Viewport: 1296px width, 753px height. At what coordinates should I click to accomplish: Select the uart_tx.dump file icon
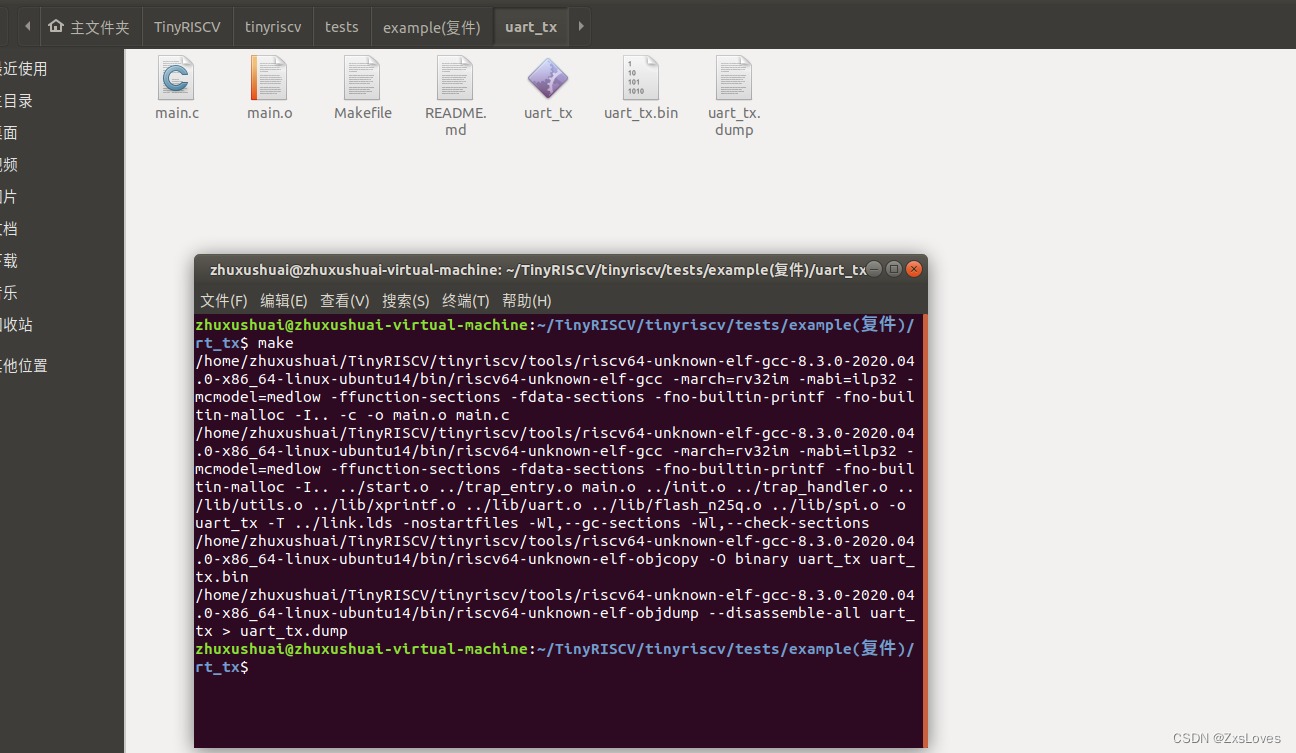pyautogui.click(x=734, y=77)
